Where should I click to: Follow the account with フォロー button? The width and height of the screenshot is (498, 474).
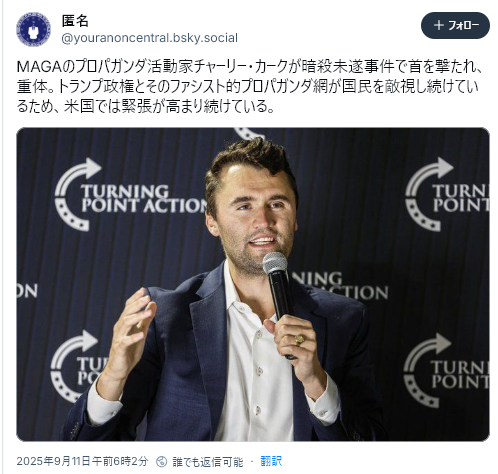coord(455,25)
